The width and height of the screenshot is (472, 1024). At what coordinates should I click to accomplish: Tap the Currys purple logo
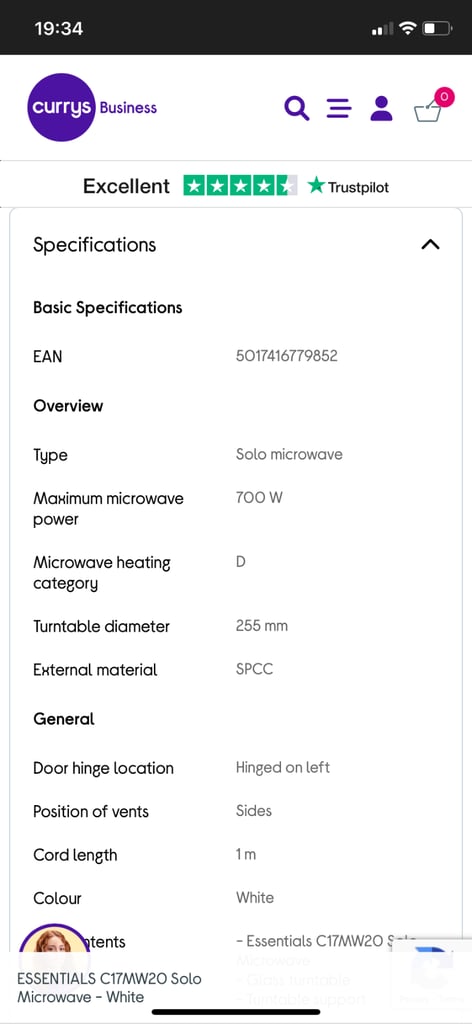coord(62,107)
